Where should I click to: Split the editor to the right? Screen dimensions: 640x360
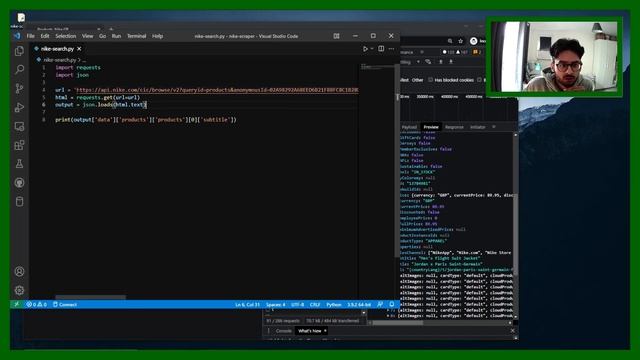coord(381,49)
